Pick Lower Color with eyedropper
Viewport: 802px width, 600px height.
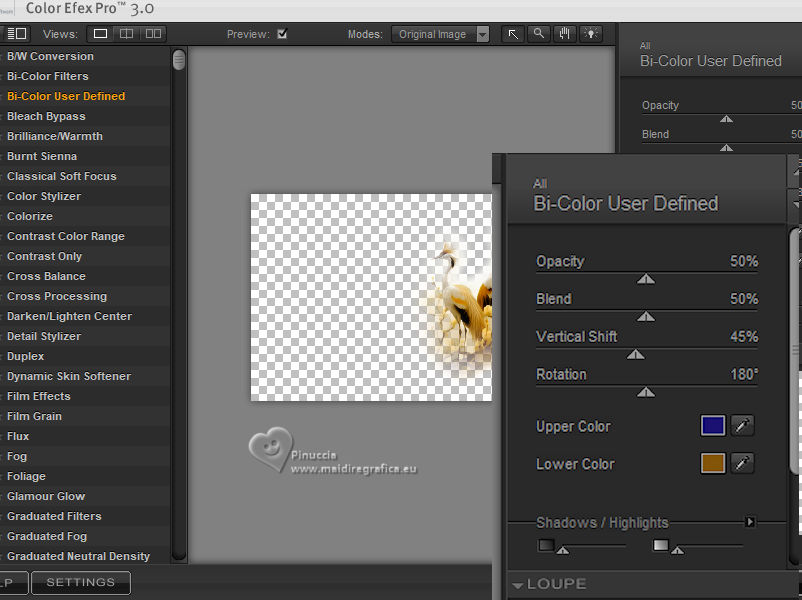(742, 464)
